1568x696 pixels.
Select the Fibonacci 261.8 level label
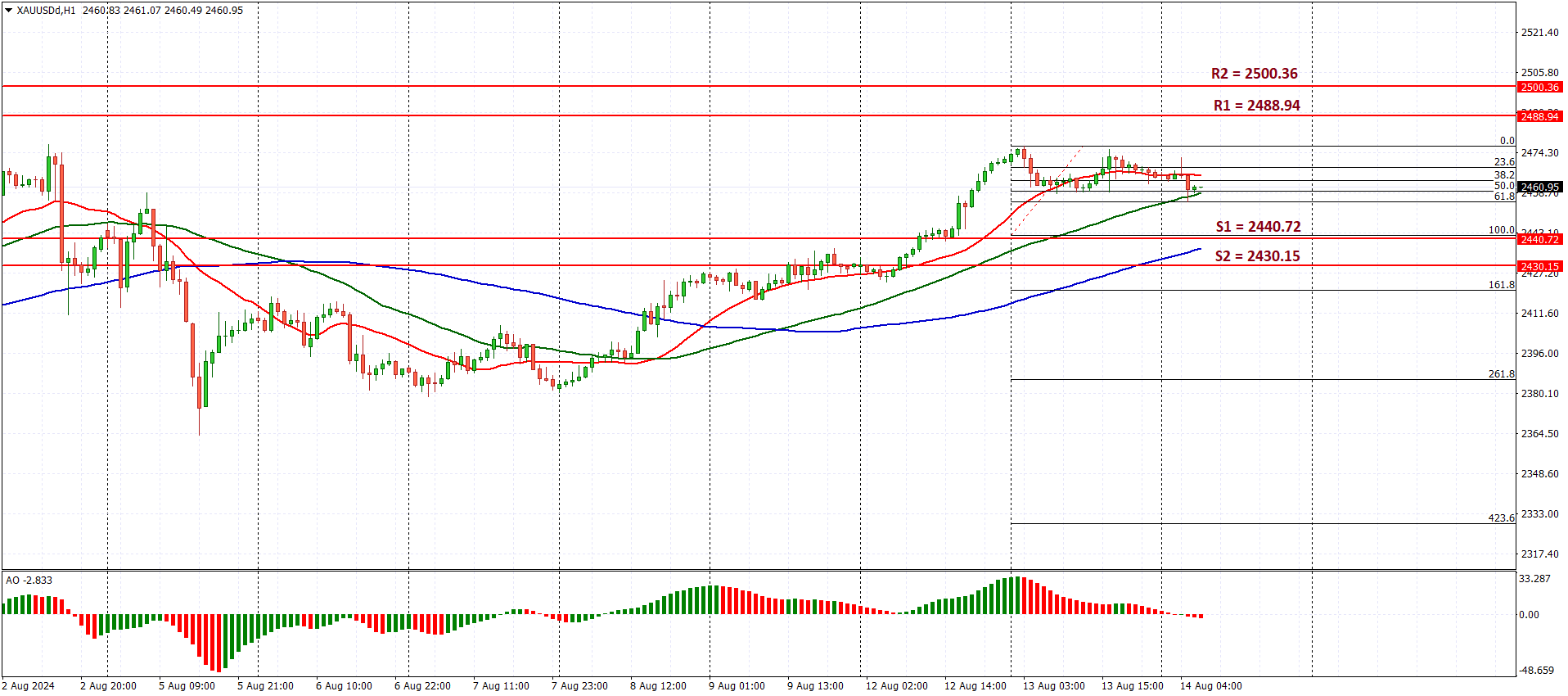click(x=1501, y=373)
